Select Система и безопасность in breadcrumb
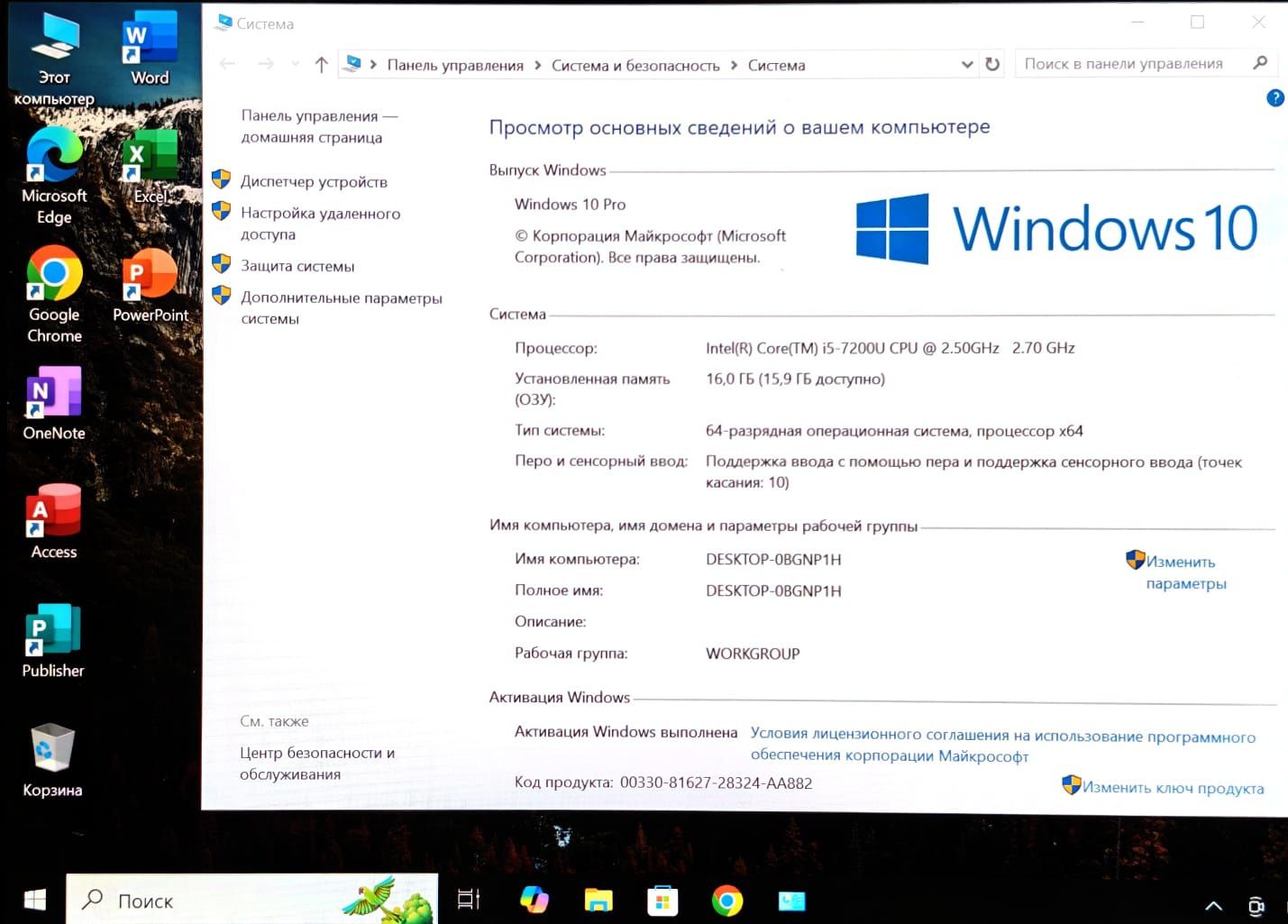Viewport: 1288px width, 924px height. [x=635, y=65]
